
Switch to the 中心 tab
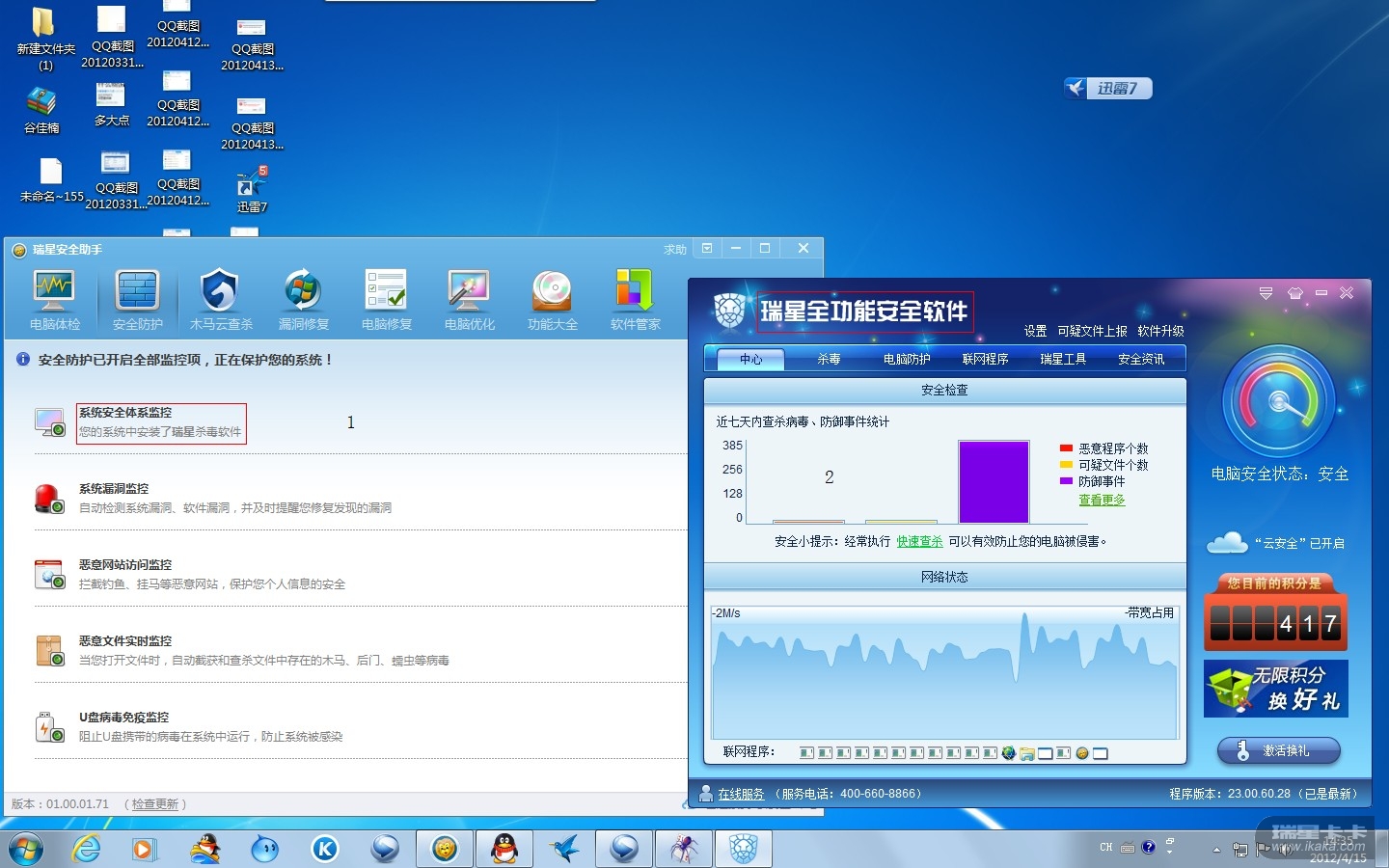pos(750,359)
